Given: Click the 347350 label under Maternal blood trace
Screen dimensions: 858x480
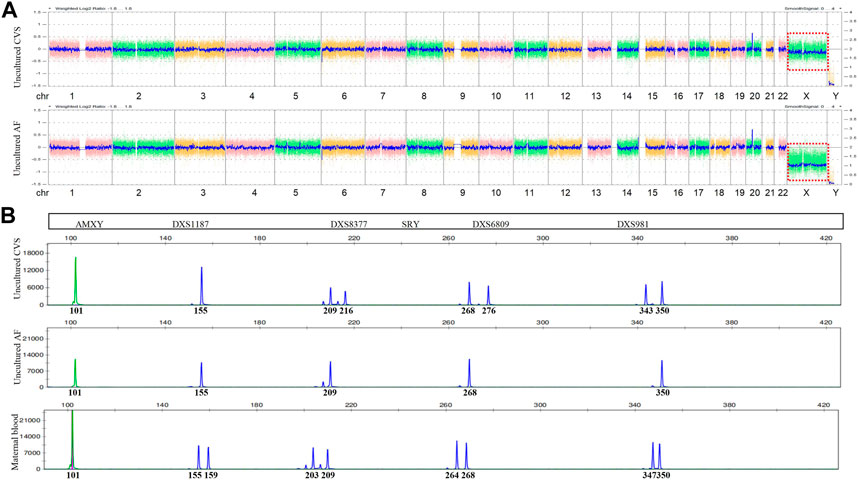Looking at the screenshot, I should (656, 475).
